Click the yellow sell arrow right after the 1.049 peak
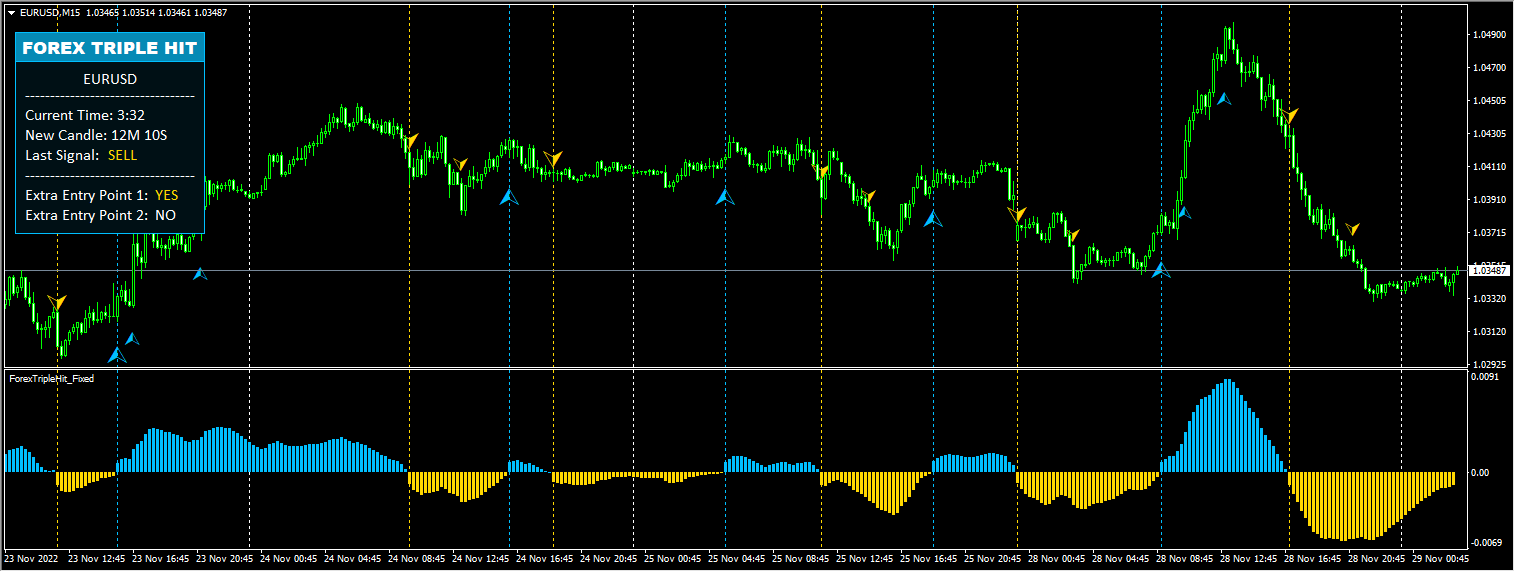 (x=1292, y=116)
